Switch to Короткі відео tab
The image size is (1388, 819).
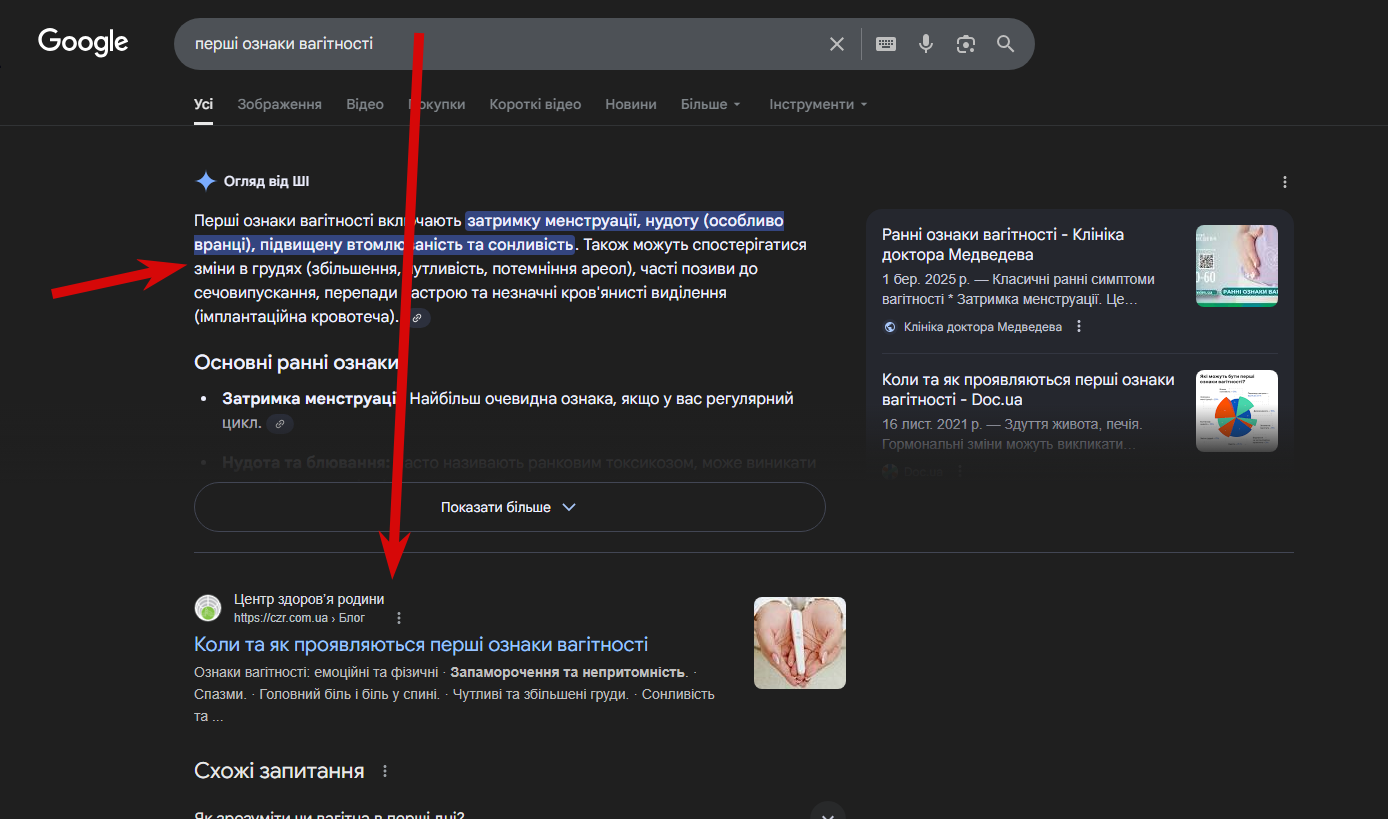(535, 104)
